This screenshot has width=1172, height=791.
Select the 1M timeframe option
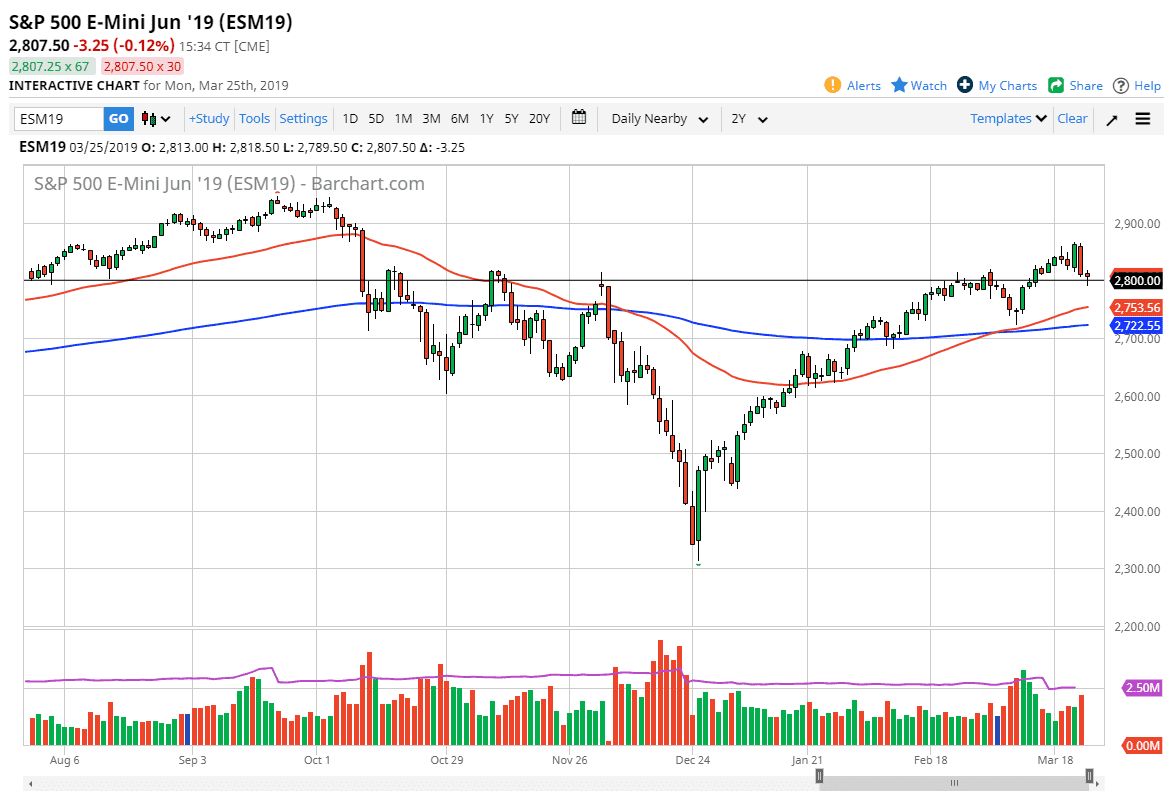[403, 118]
